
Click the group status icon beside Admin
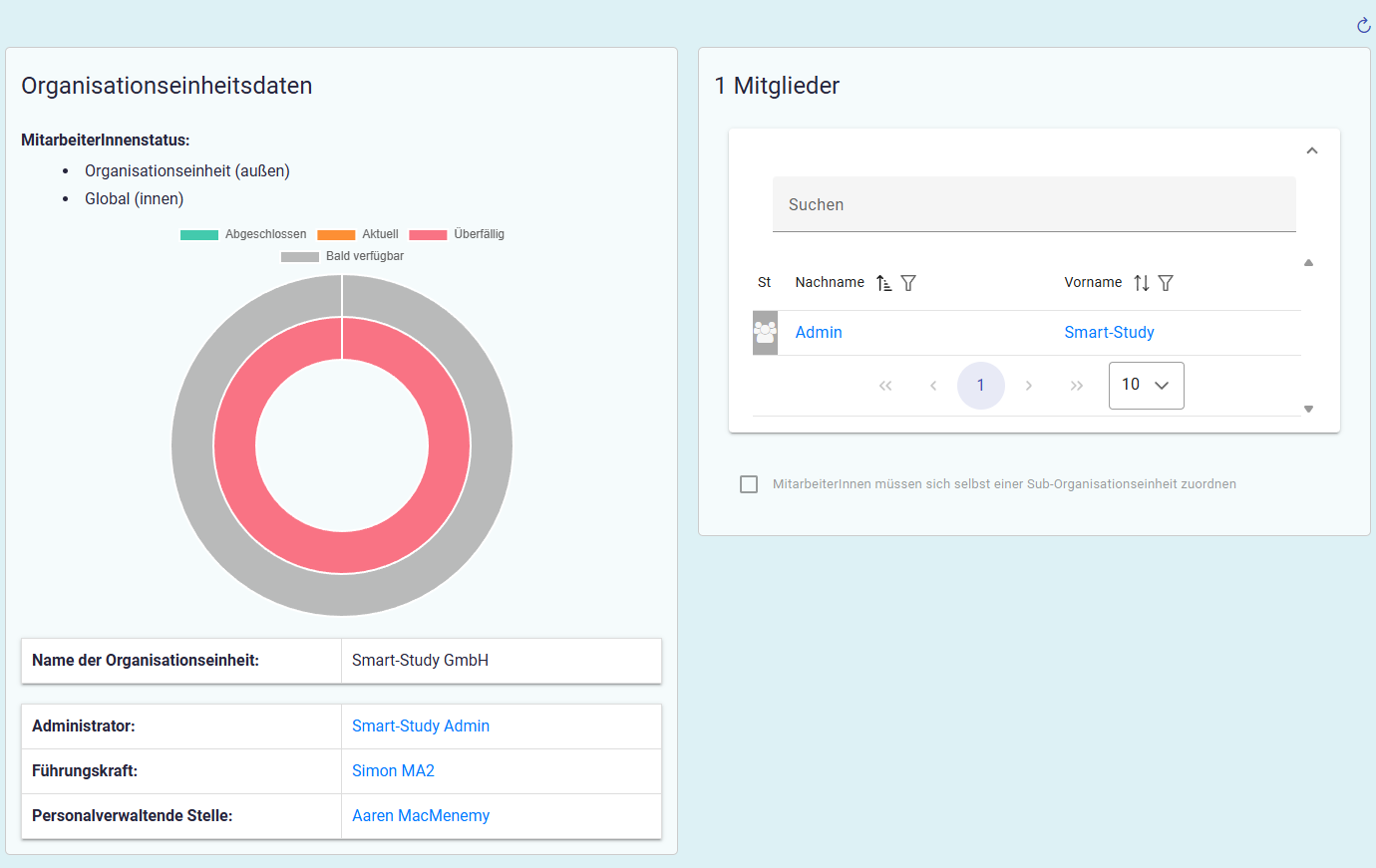pyautogui.click(x=765, y=333)
